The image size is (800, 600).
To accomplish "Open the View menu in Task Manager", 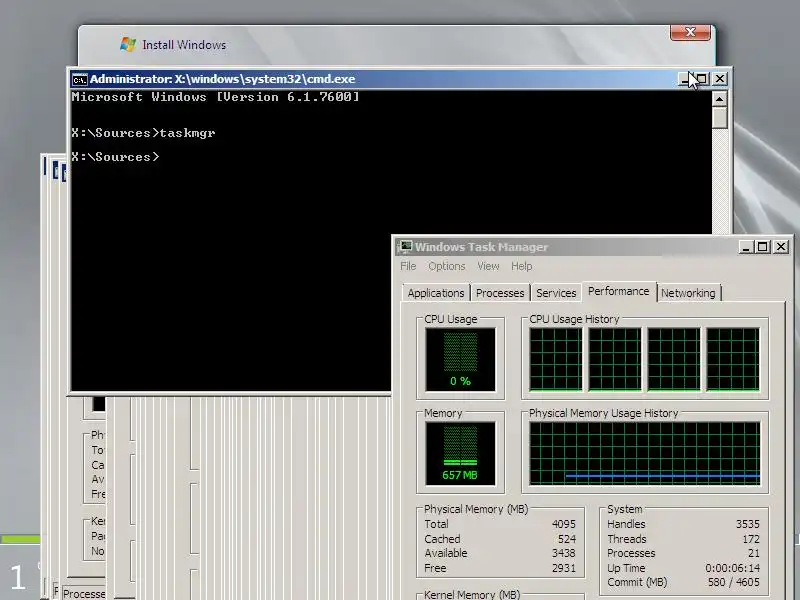I will [488, 266].
